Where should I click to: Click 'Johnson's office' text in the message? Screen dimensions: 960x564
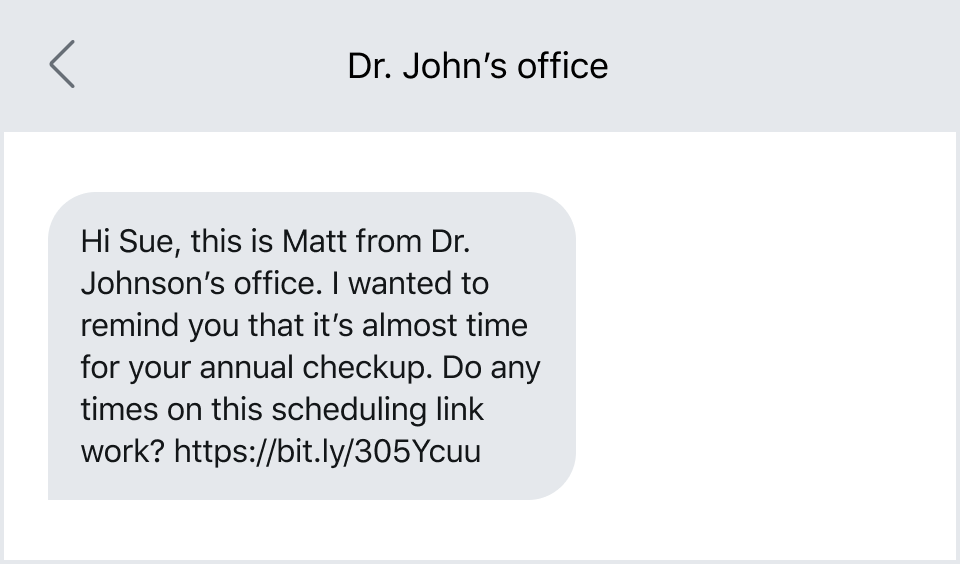201,284
